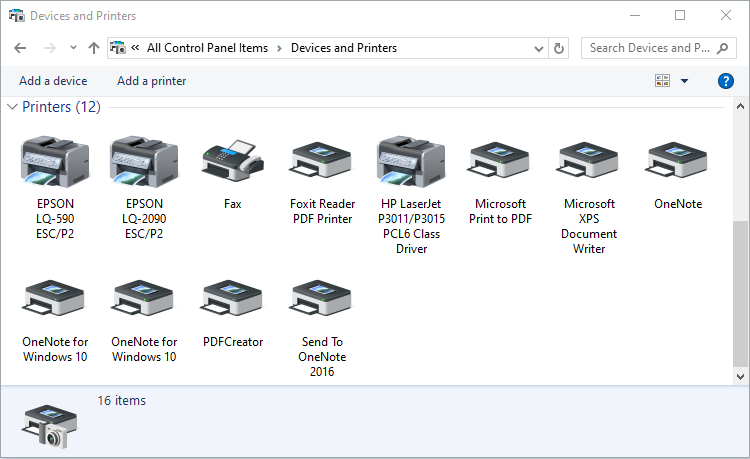Click Add a device

coord(53,81)
